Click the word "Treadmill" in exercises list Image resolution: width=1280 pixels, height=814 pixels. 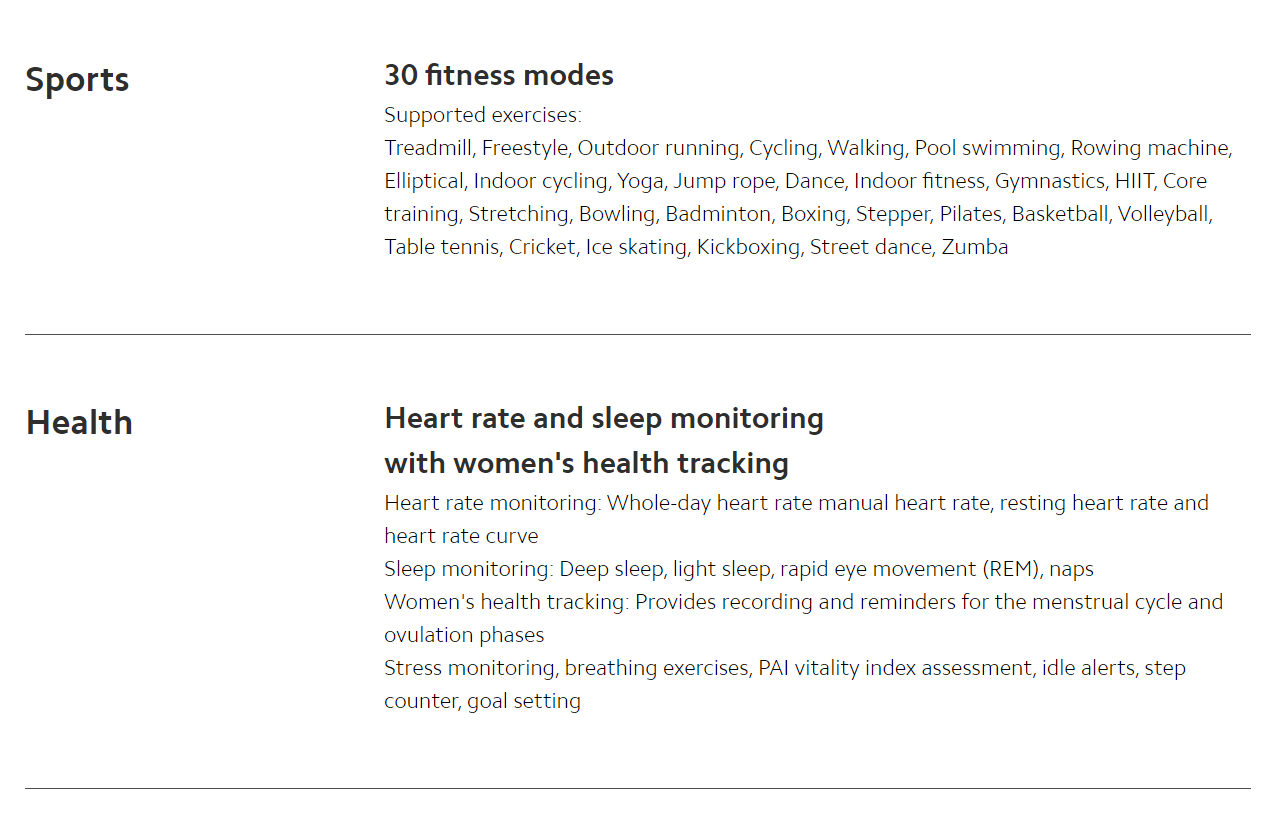[427, 148]
